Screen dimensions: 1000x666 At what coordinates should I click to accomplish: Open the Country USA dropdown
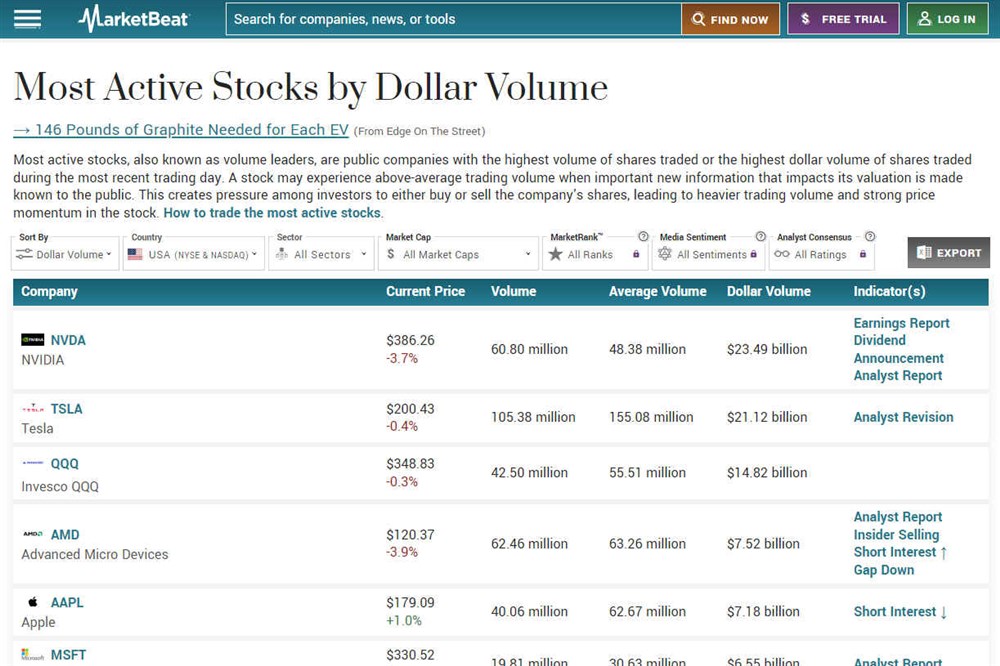pyautogui.click(x=193, y=254)
